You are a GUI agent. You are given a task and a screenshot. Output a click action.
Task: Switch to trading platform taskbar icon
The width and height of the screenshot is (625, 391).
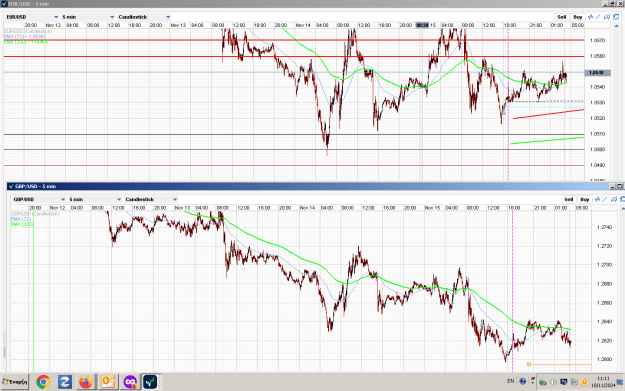pos(150,382)
